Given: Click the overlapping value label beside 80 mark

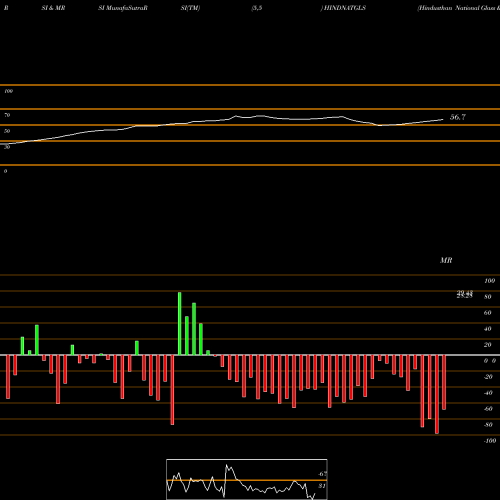Looking at the screenshot, I should (465, 294).
